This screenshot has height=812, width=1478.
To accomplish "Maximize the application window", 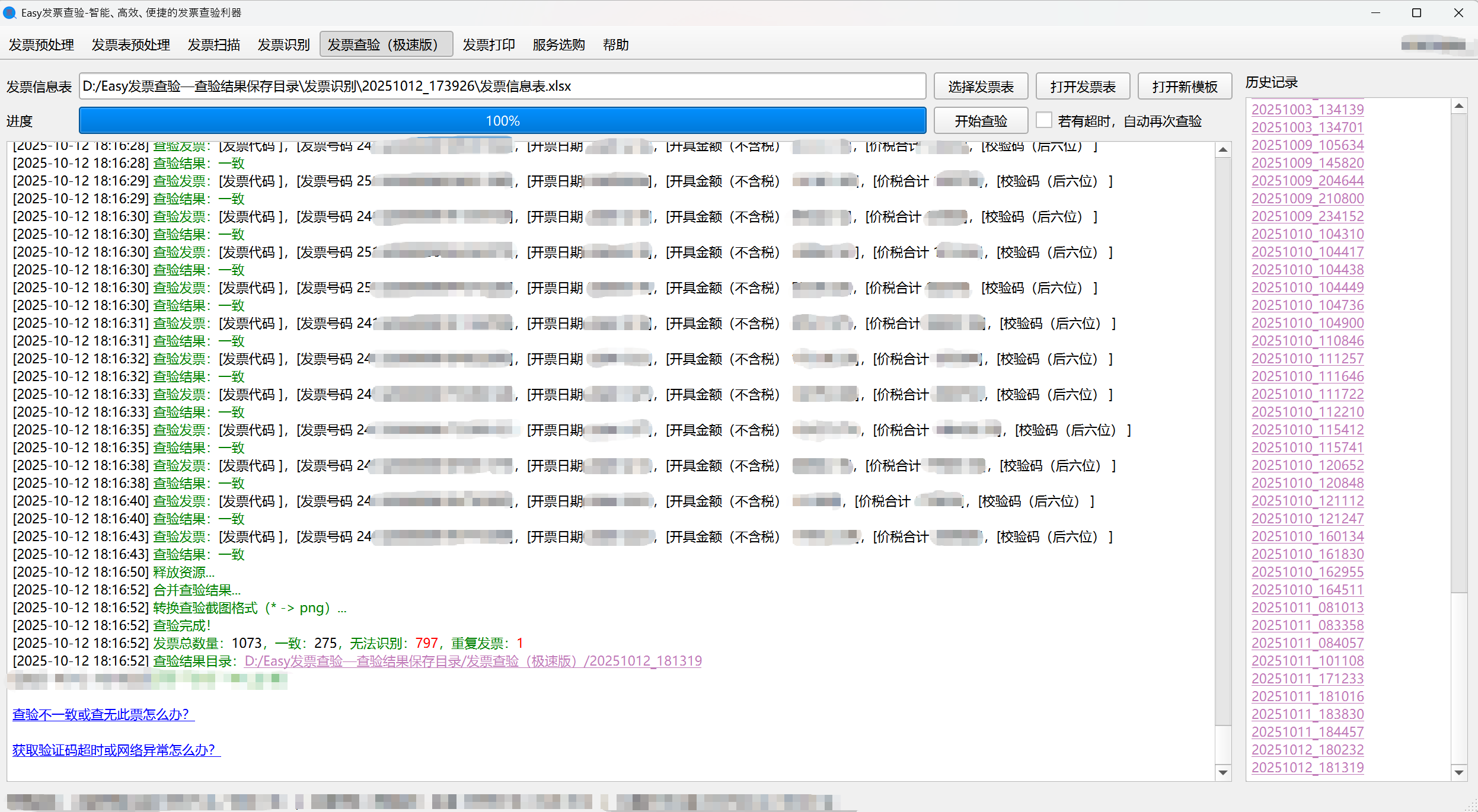I will point(1416,12).
